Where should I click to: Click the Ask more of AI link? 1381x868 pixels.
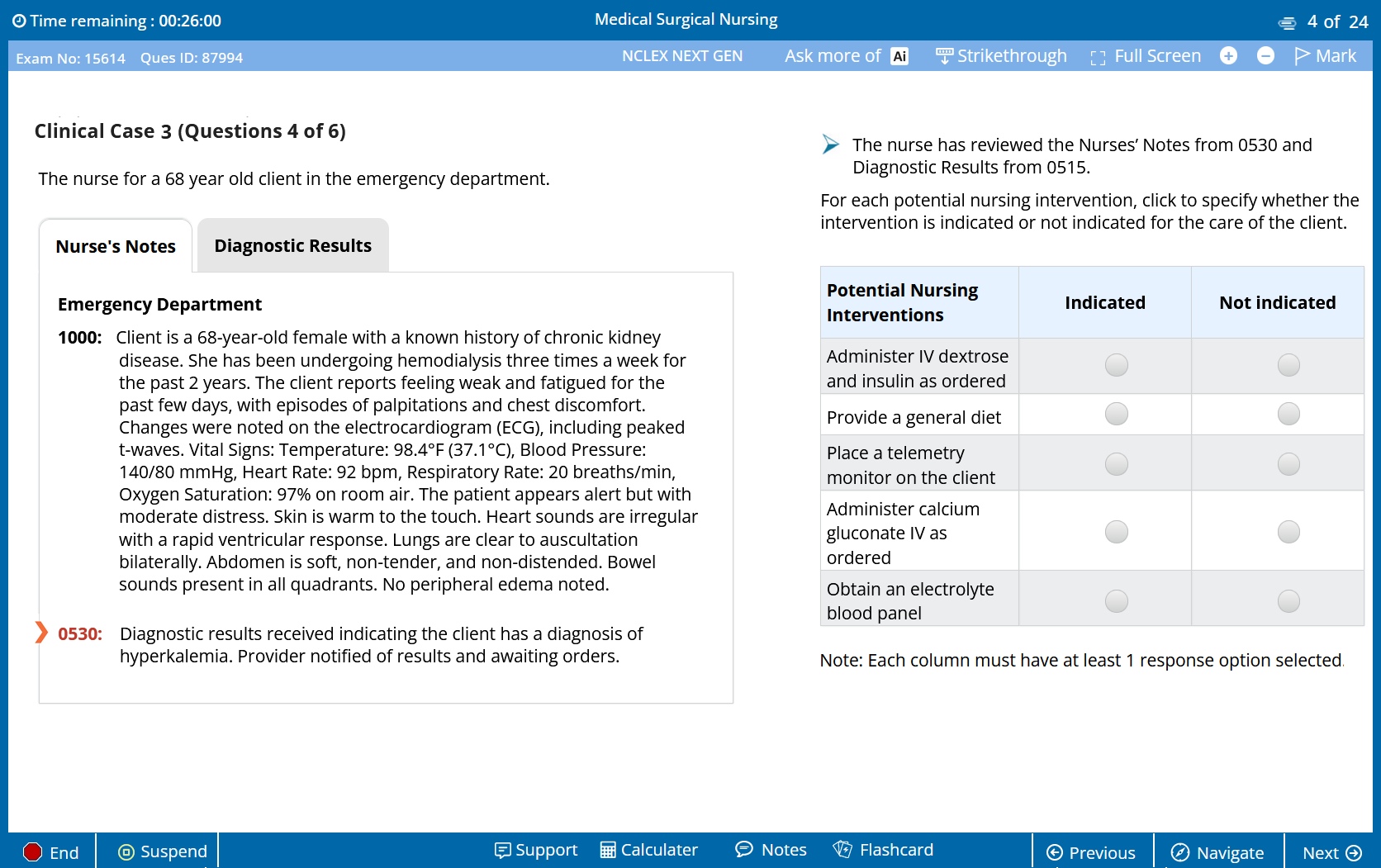[x=847, y=56]
